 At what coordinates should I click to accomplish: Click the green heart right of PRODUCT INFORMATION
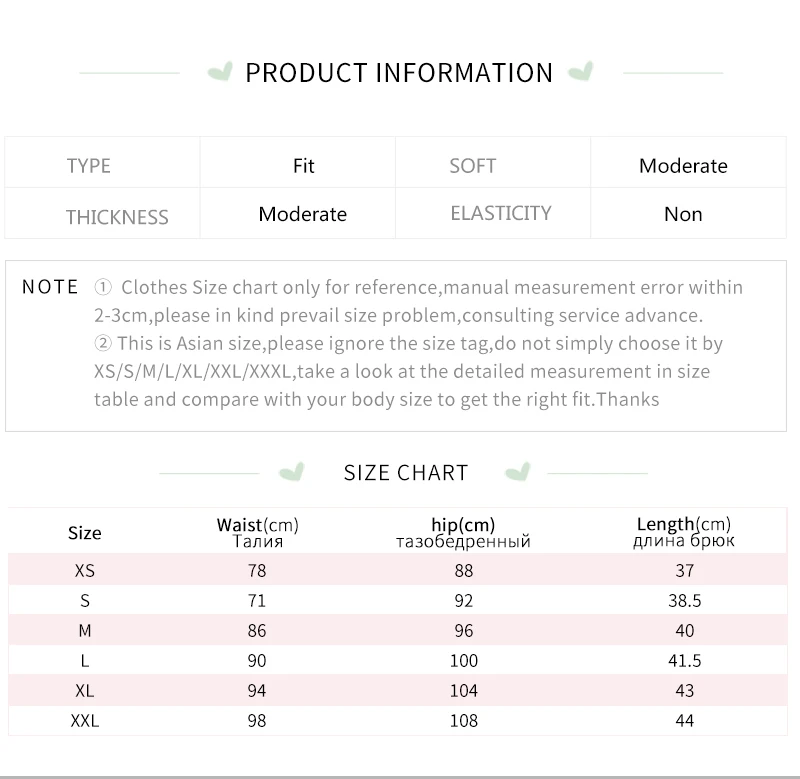pyautogui.click(x=580, y=72)
